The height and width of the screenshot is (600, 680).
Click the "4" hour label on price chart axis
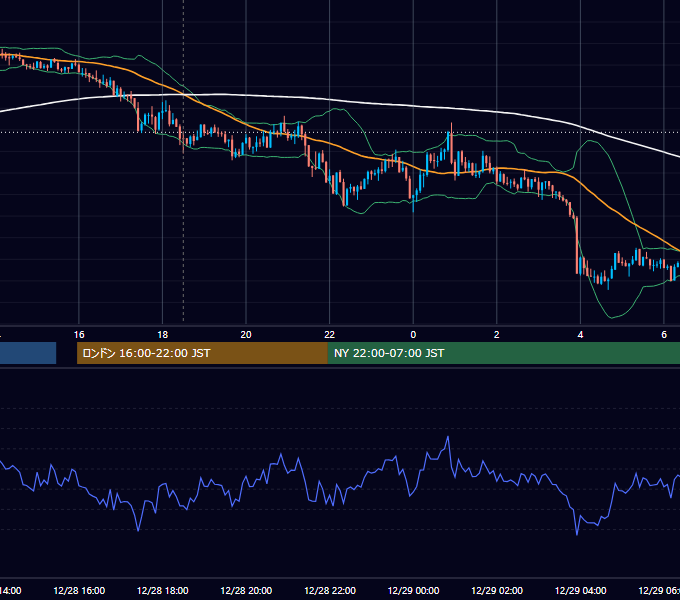[580, 334]
